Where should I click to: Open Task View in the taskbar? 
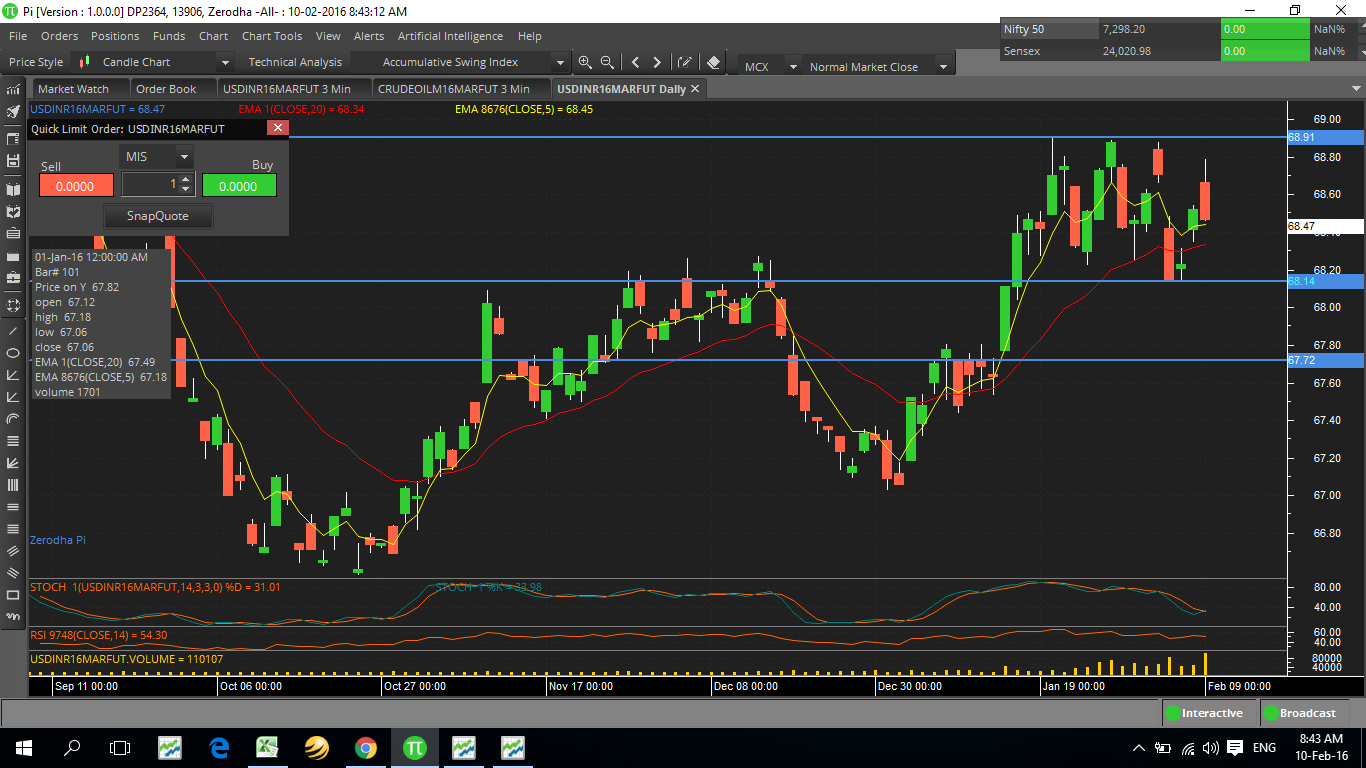click(120, 747)
